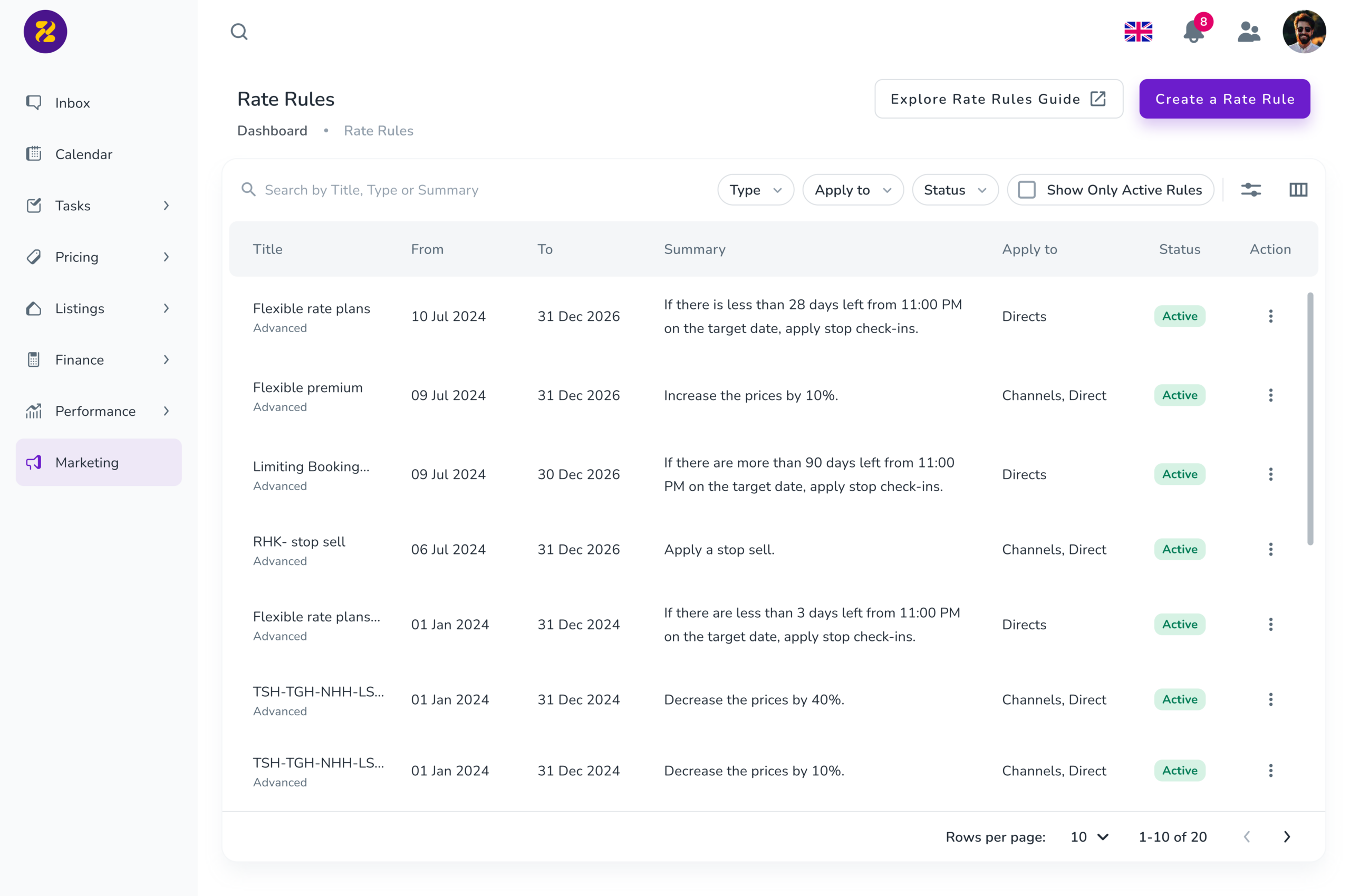Click the search magnifier icon in top bar
1350x896 pixels.
239,32
